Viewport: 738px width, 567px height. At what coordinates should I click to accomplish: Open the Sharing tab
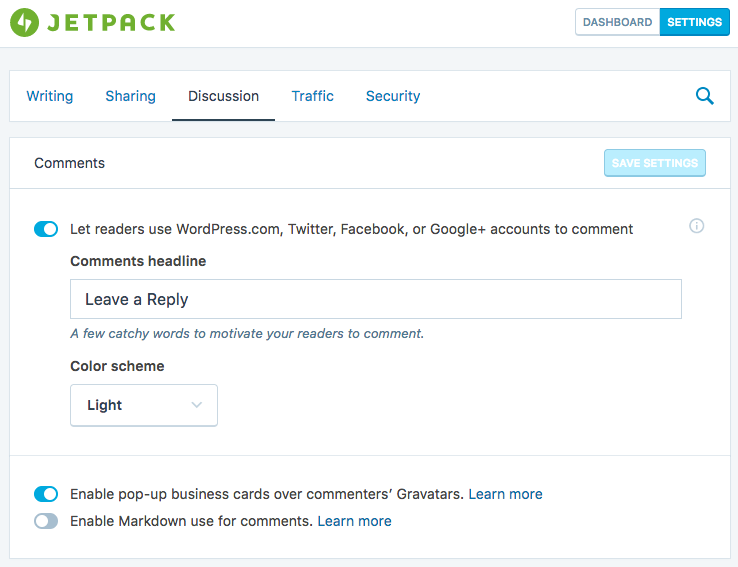coord(130,96)
